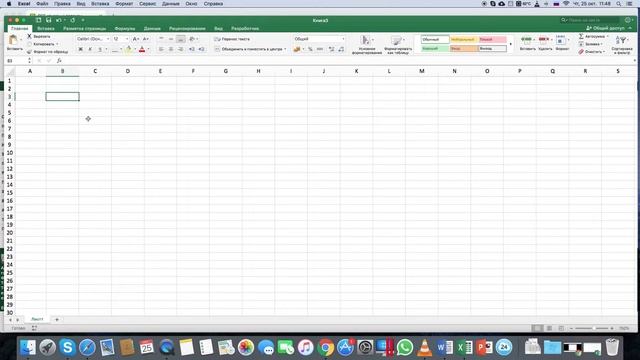640x360 pixels.
Task: Click the fill color bucket icon
Action: click(x=129, y=49)
